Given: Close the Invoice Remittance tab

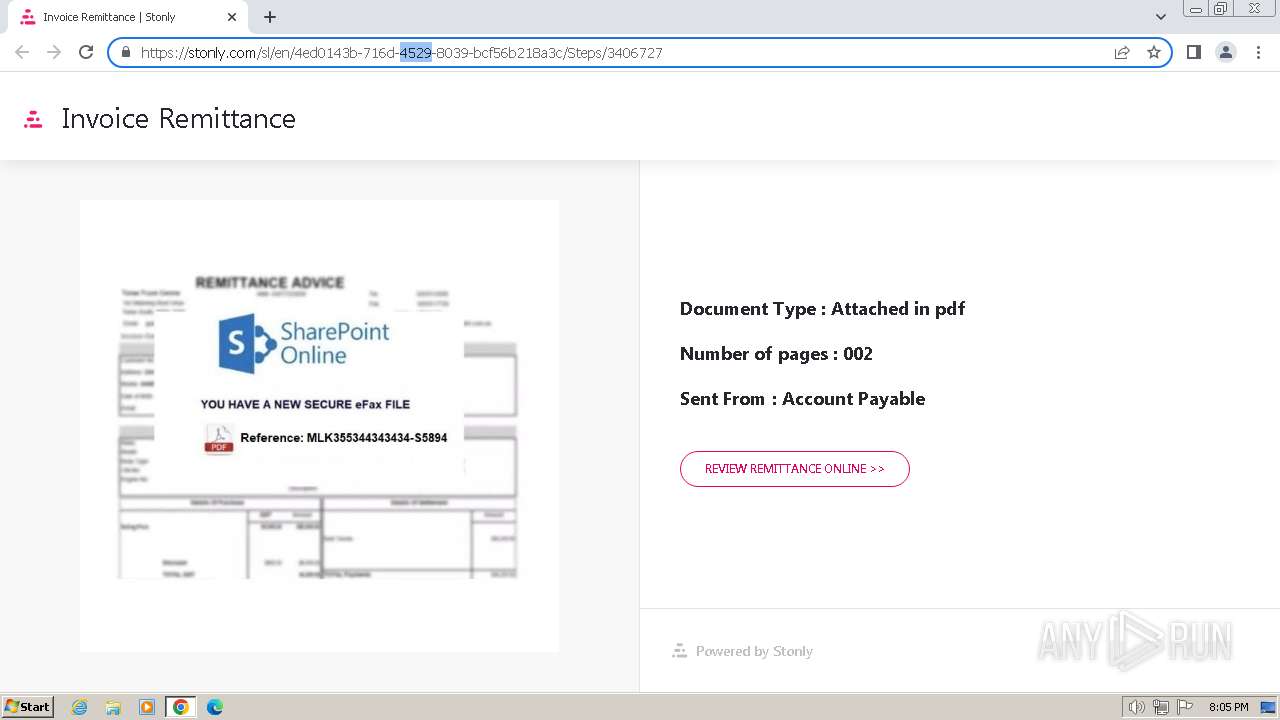Looking at the screenshot, I should click(232, 17).
